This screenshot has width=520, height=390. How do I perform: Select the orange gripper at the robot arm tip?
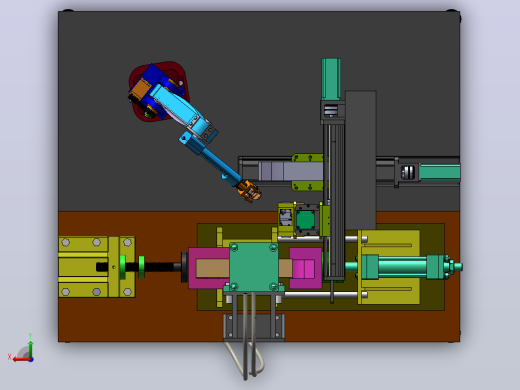[x=250, y=191]
